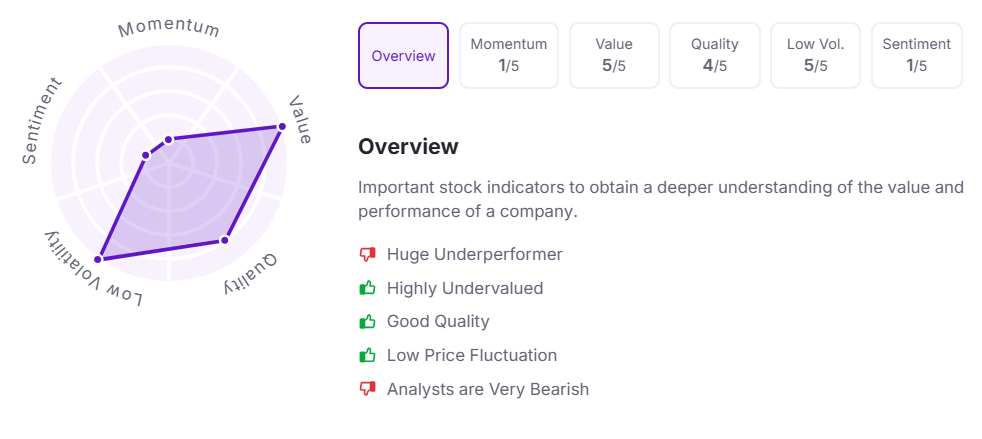The width and height of the screenshot is (982, 439).
Task: Click the Momentum axis label on radar chart
Action: click(169, 27)
